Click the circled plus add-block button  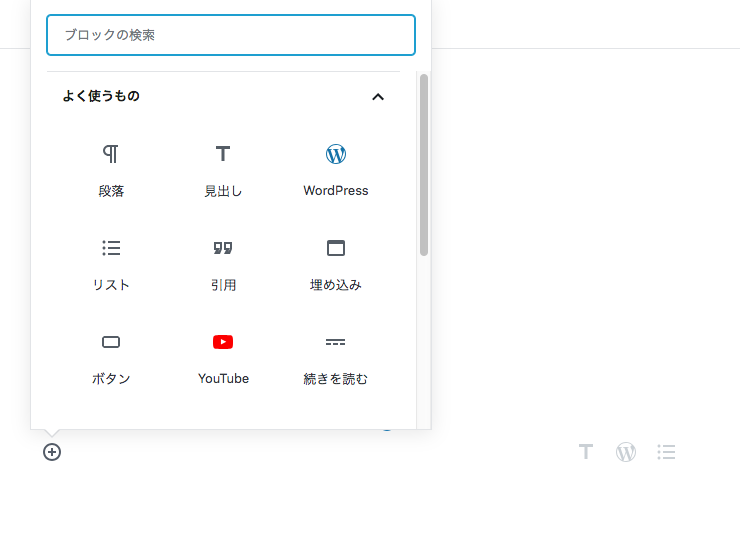[52, 452]
